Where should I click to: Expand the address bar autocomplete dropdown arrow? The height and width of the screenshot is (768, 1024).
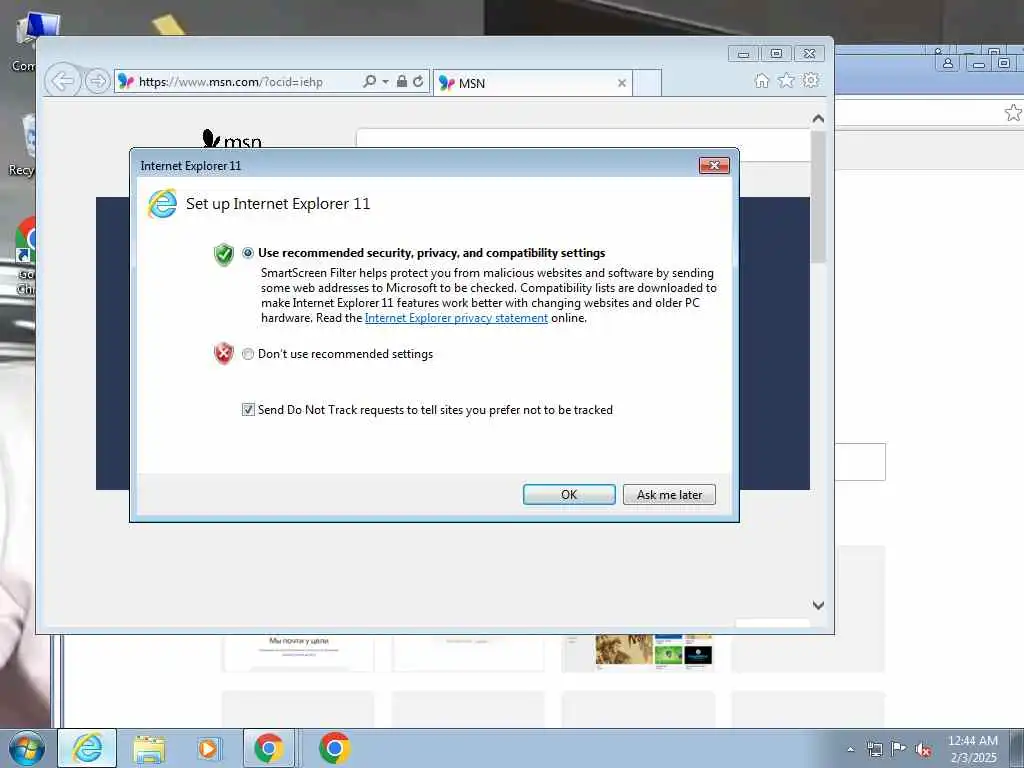tap(385, 82)
